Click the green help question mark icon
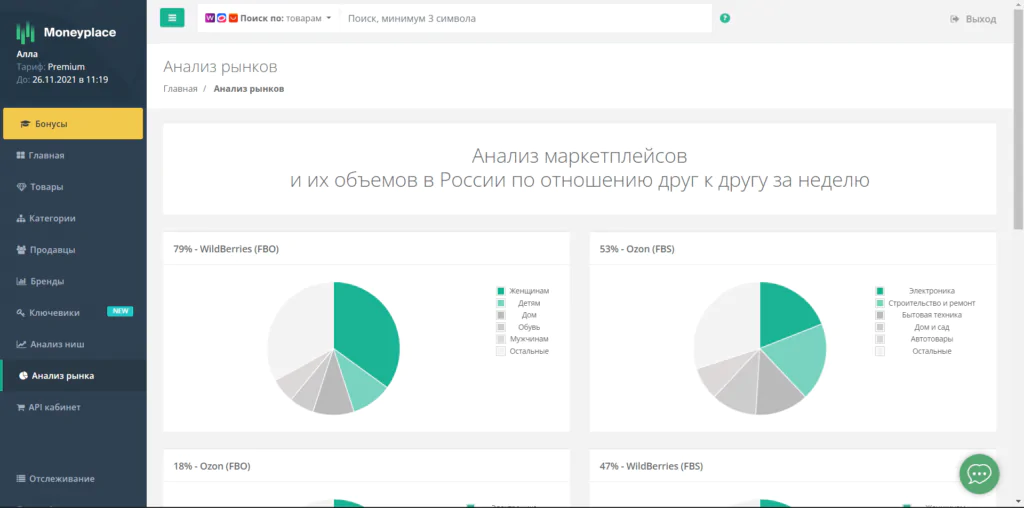Viewport: 1024px width, 508px height. point(725,18)
